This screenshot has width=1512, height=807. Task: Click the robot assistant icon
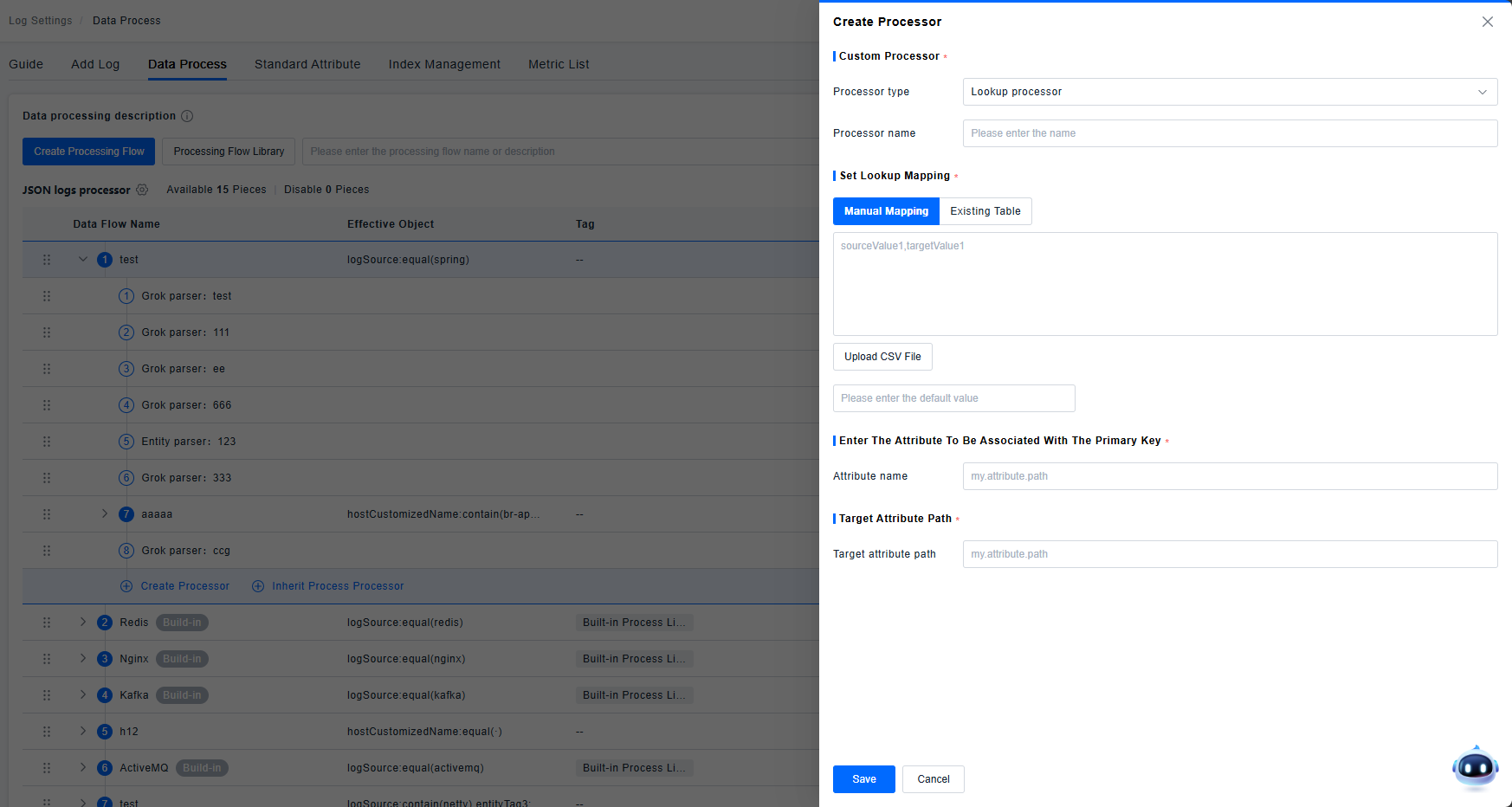1475,767
